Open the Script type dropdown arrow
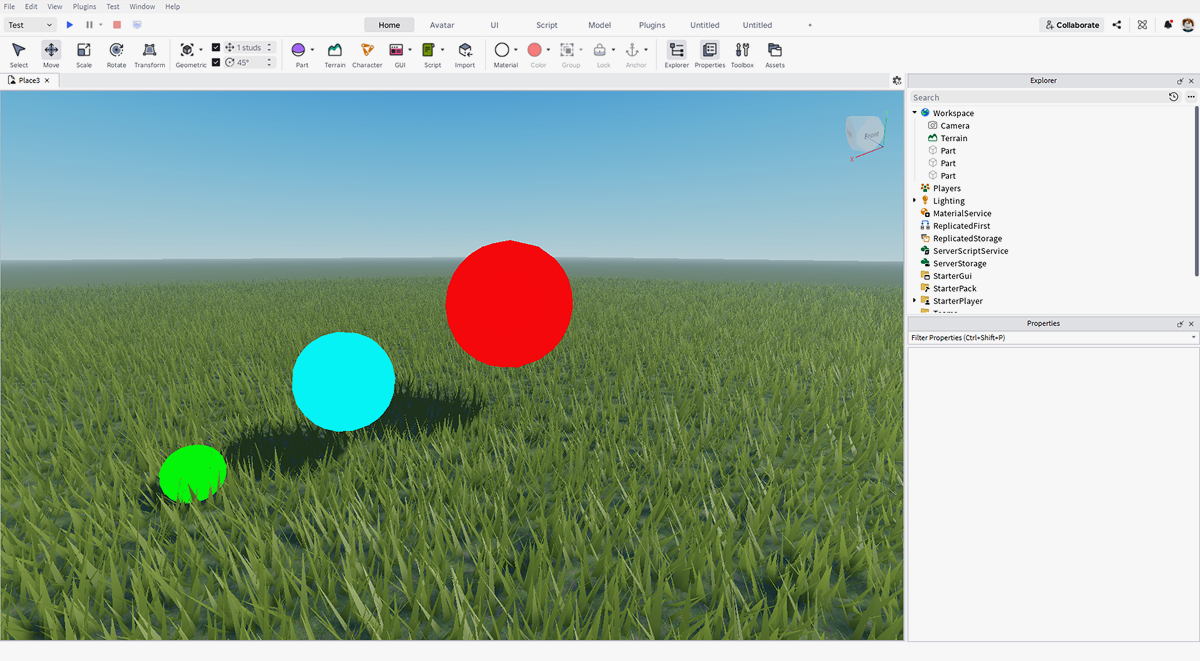The width and height of the screenshot is (1200, 661). (x=443, y=49)
